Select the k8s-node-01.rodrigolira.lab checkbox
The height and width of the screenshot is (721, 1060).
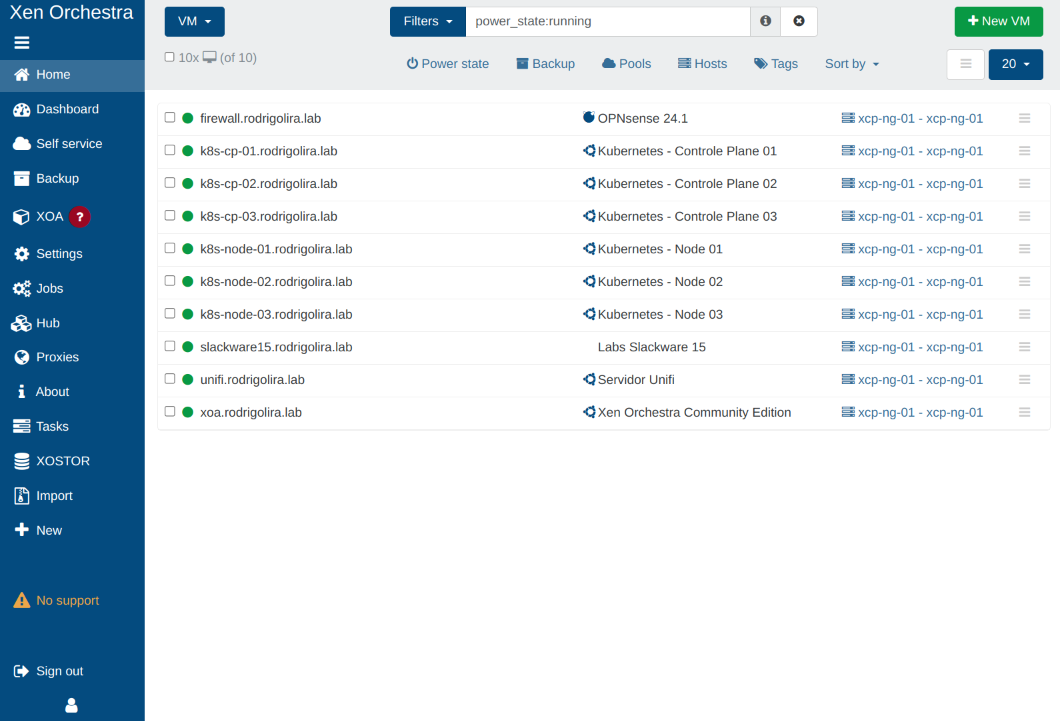pos(170,248)
